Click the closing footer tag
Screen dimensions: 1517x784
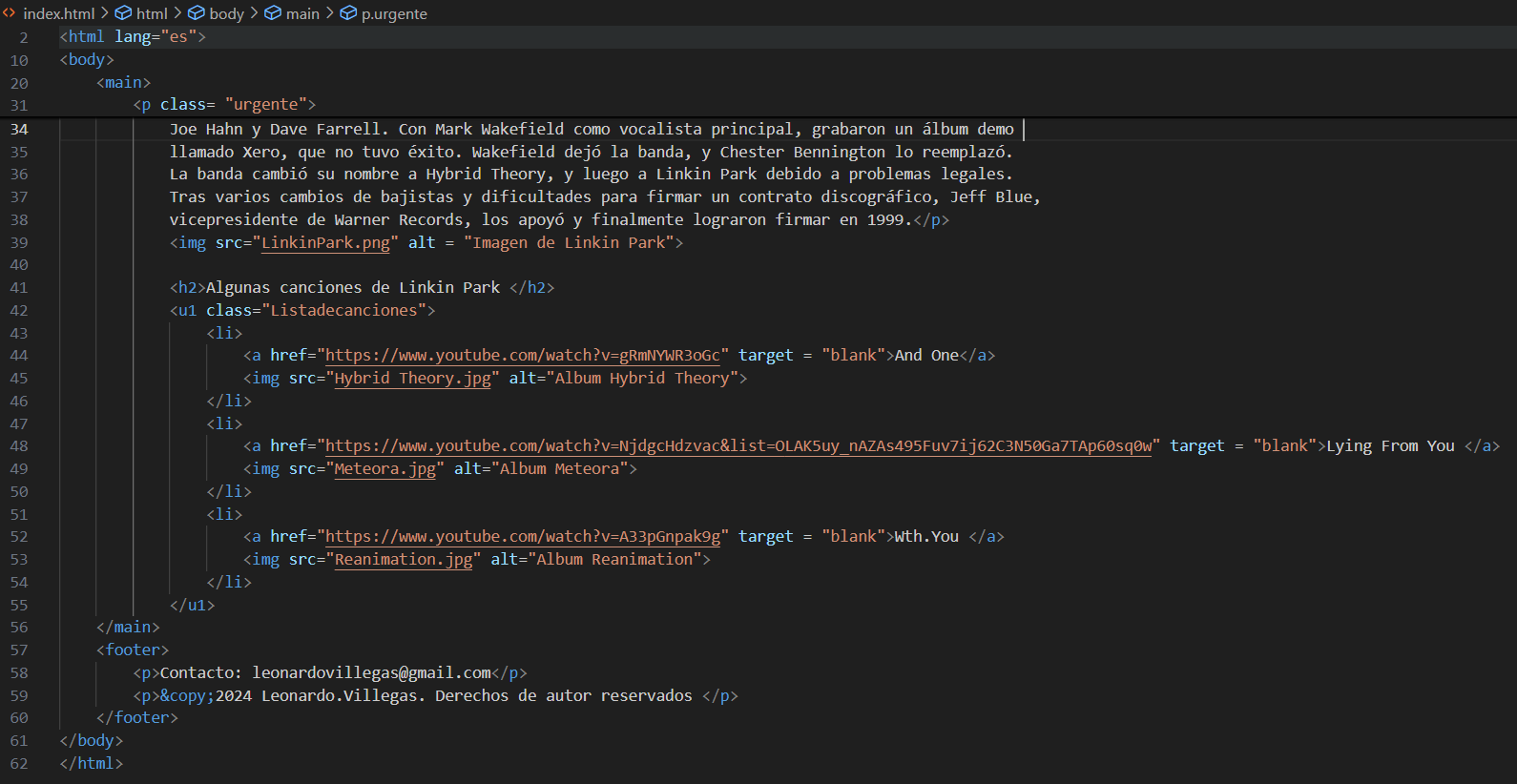(x=137, y=718)
